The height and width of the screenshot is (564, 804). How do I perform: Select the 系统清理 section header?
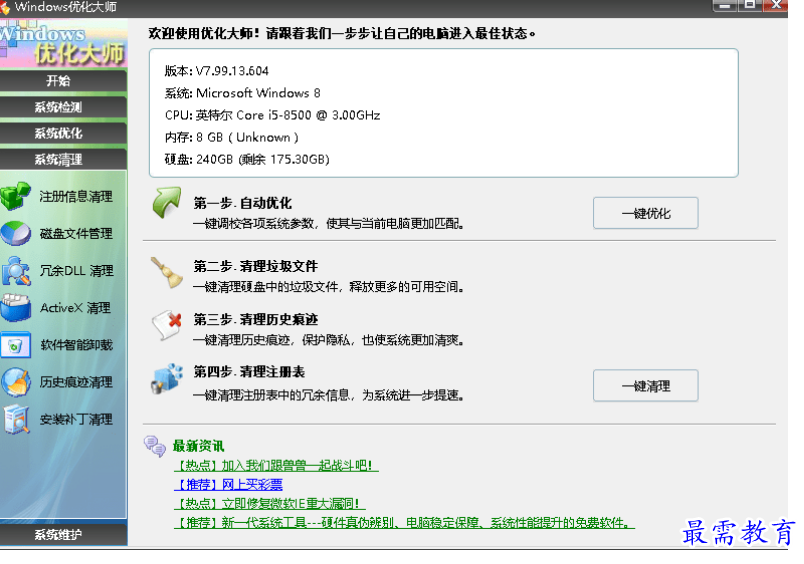(64, 159)
